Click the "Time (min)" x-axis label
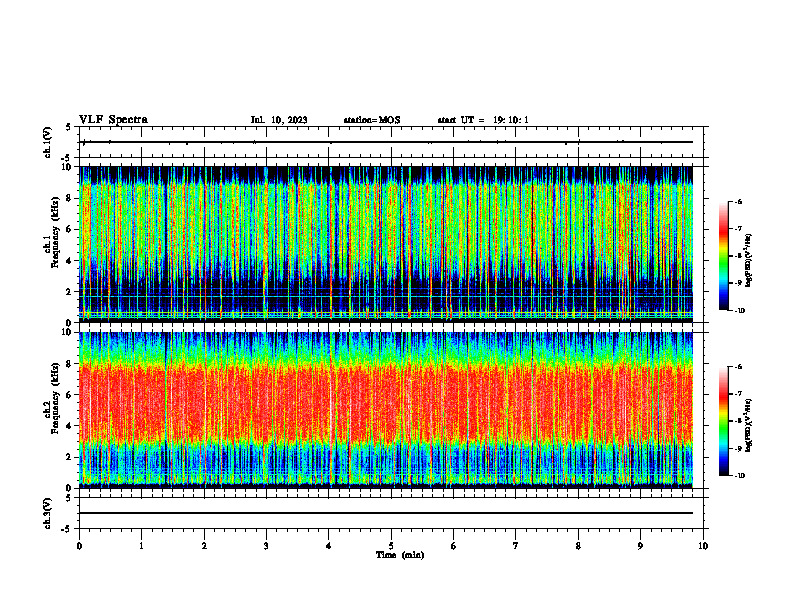792x612 pixels. coord(400,555)
